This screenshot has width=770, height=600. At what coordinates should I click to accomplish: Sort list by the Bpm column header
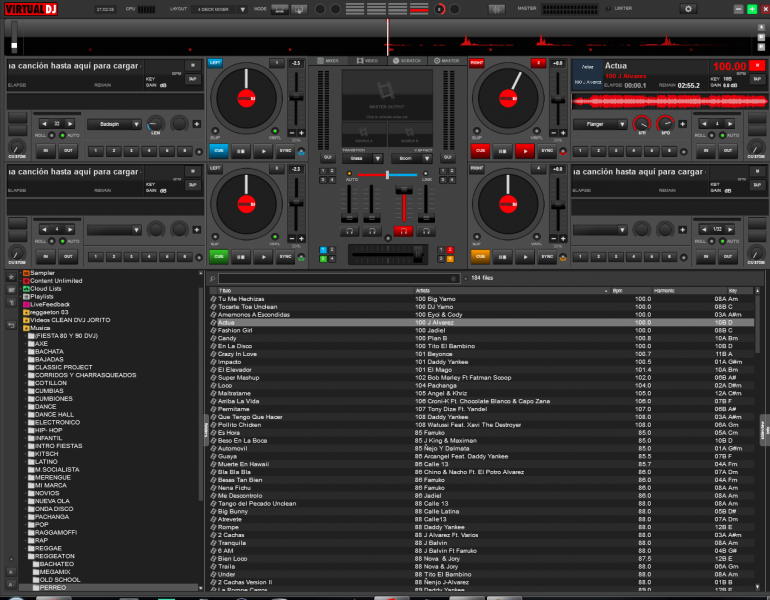pyautogui.click(x=631, y=291)
